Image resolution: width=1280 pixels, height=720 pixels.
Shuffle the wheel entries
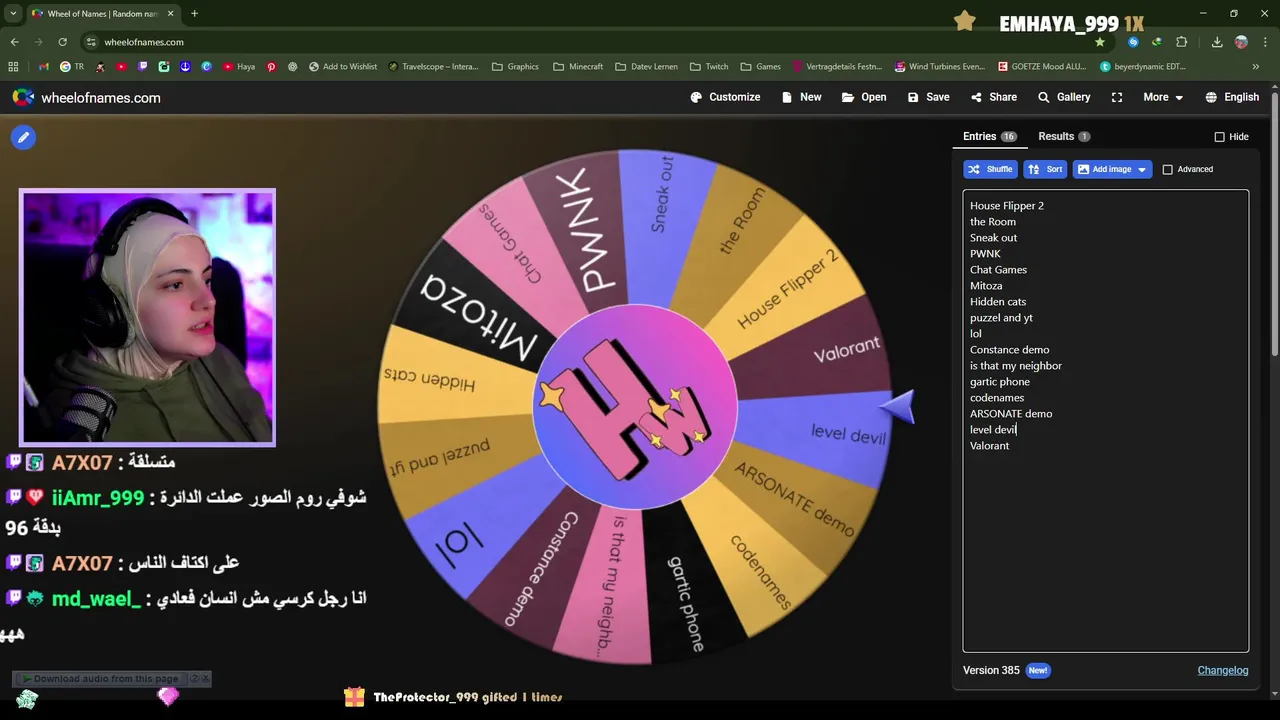pyautogui.click(x=990, y=169)
